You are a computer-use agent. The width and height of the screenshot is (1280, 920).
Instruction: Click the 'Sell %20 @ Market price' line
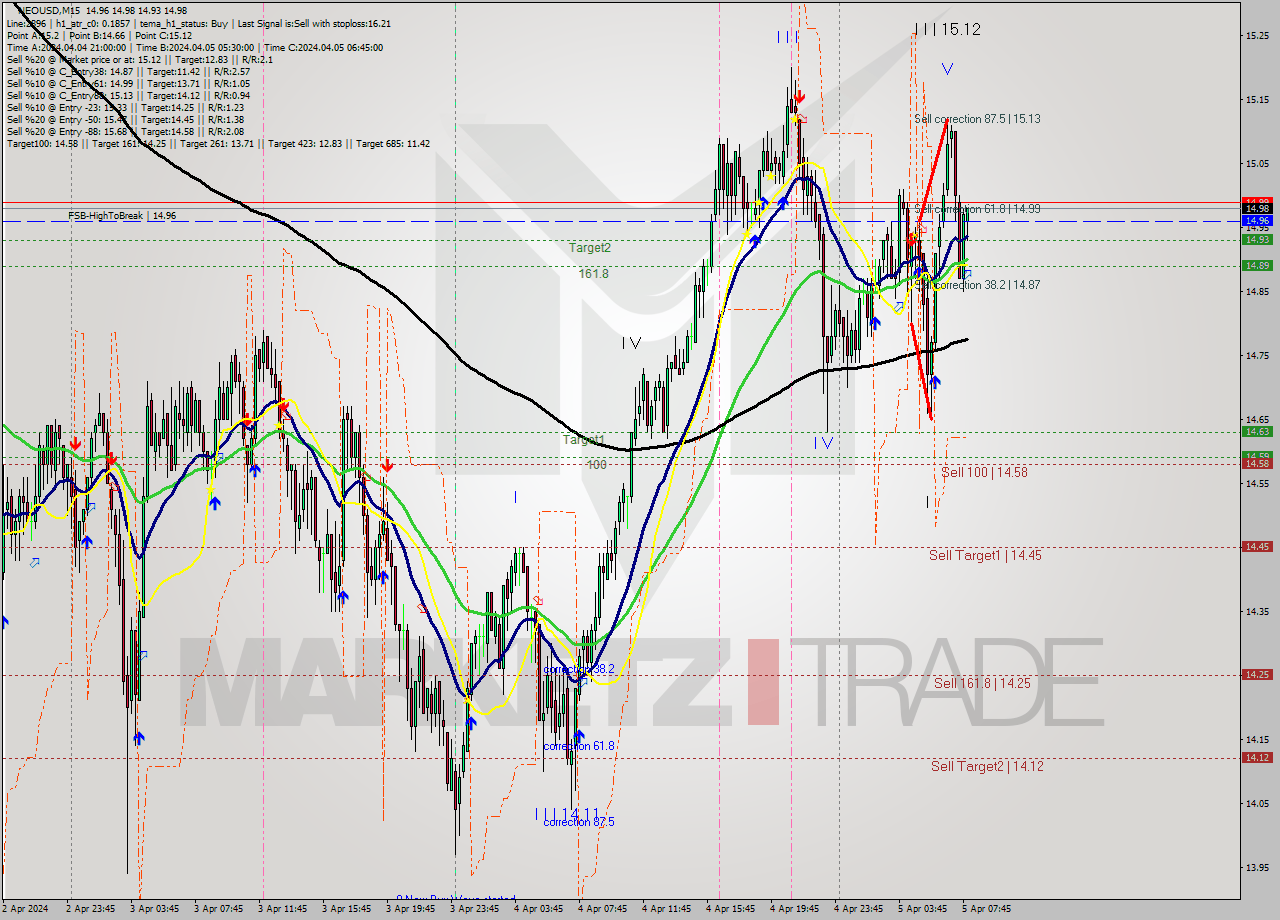(x=139, y=59)
